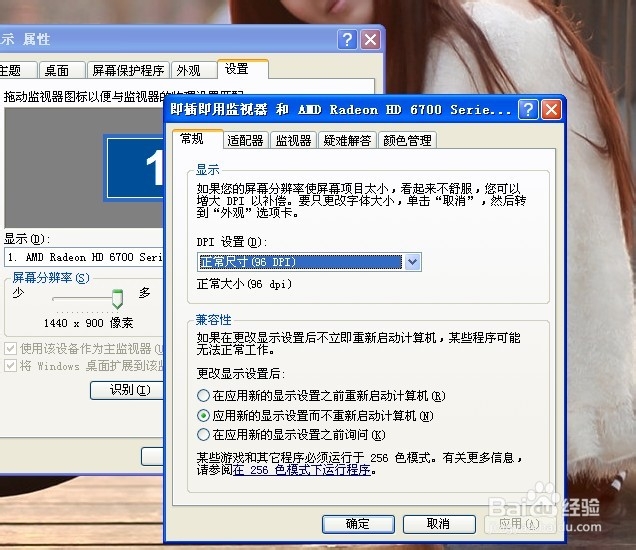The image size is (636, 550).
Task: Click the 取消 button
Action: [438, 524]
